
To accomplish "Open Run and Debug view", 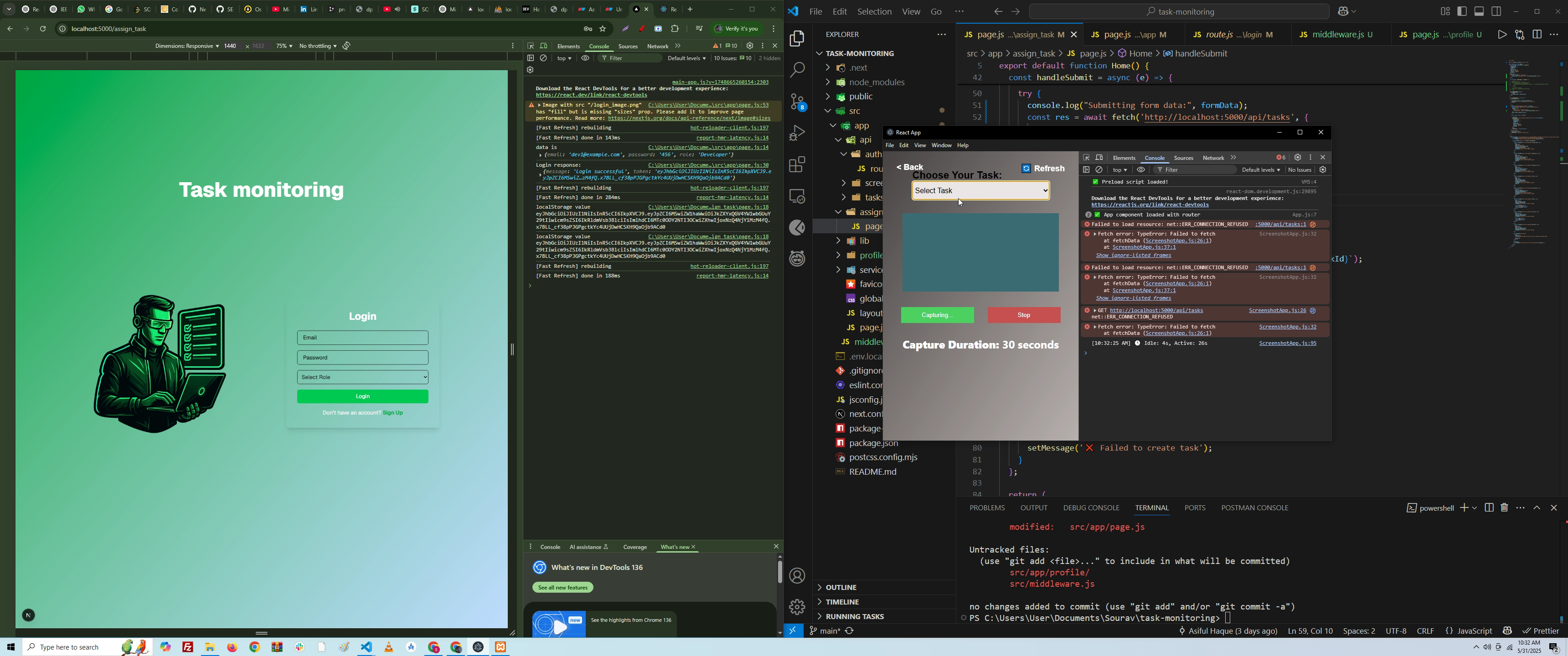I will point(797,133).
